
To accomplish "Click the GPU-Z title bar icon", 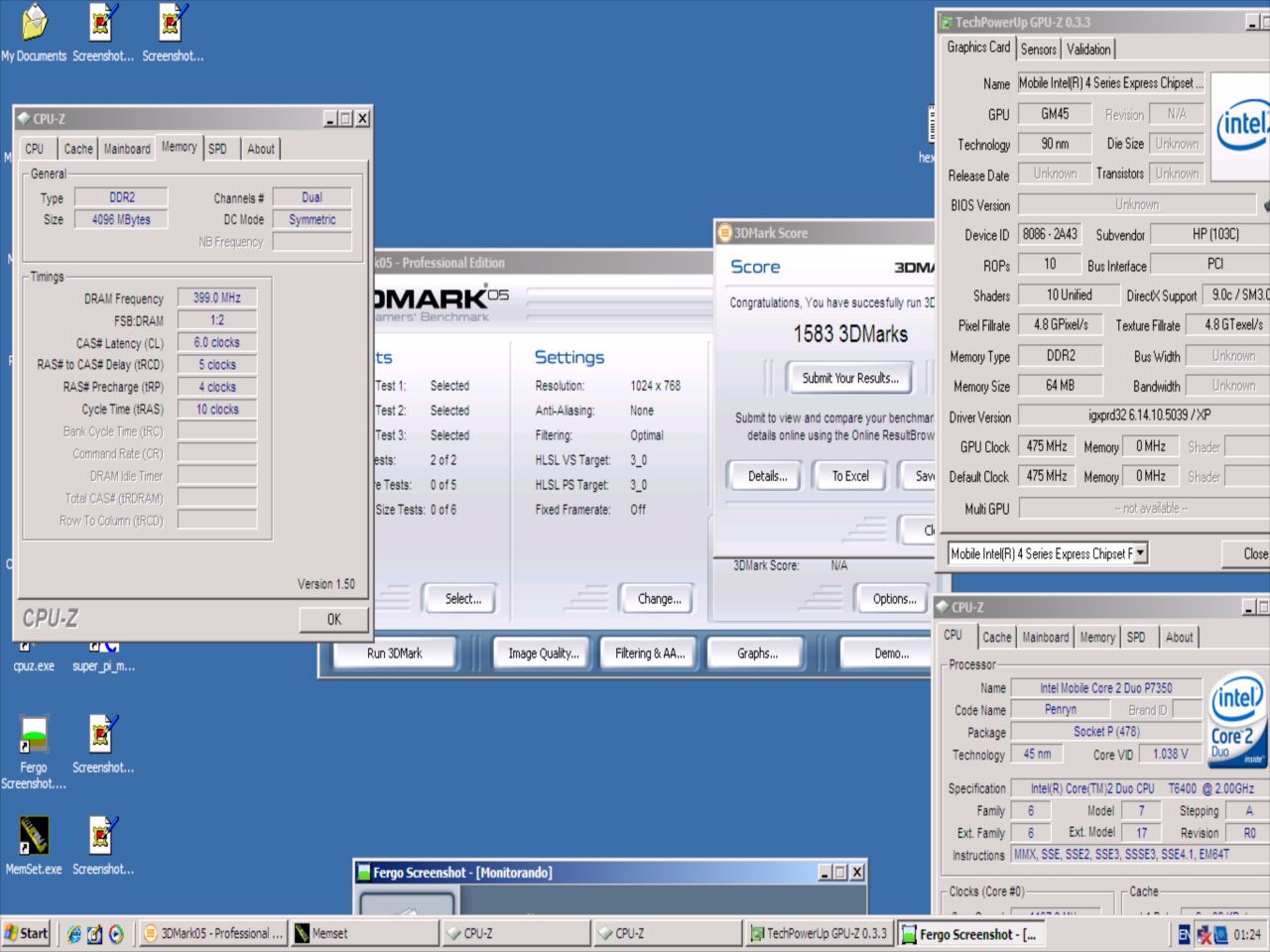I will 947,22.
